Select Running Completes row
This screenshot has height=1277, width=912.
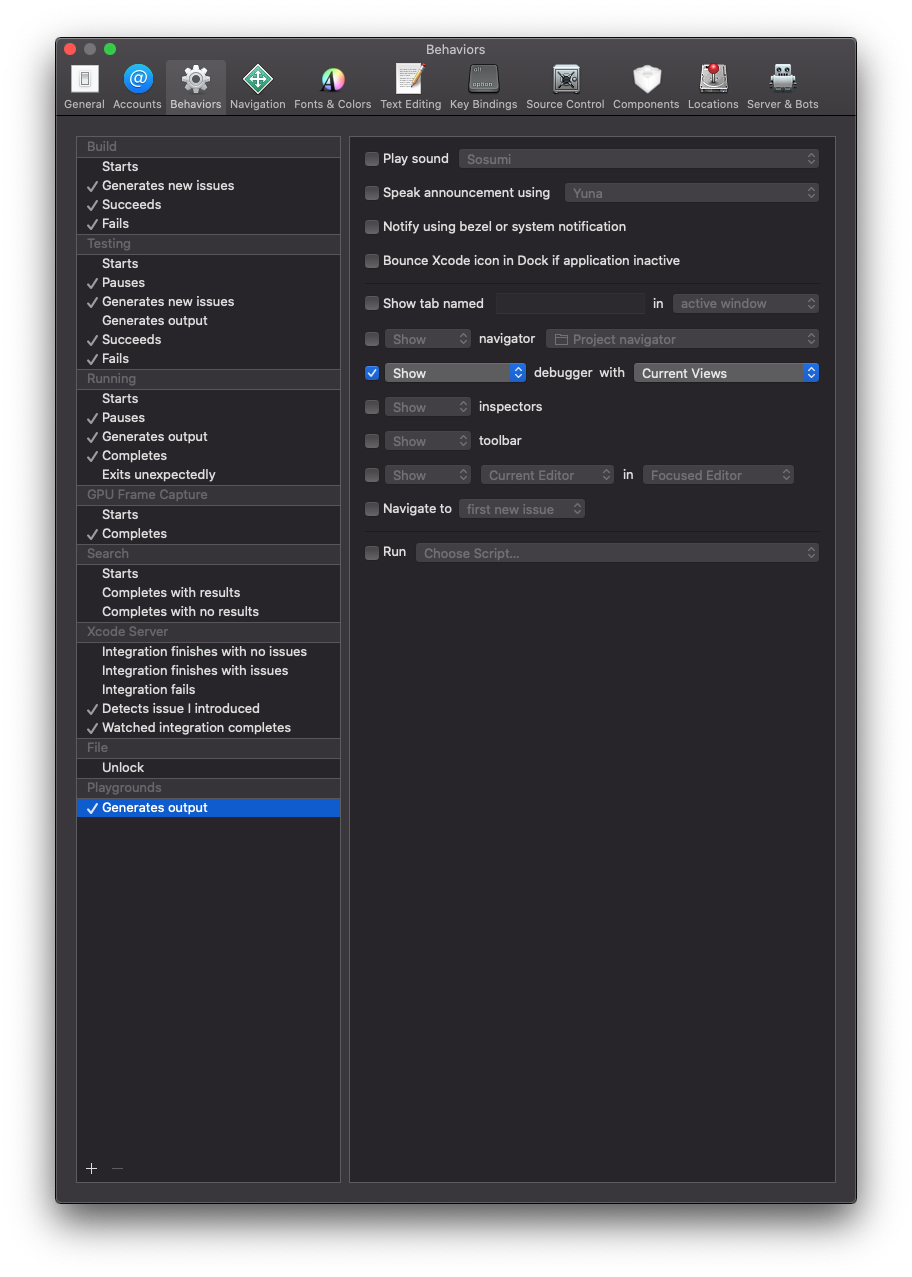[x=208, y=456]
